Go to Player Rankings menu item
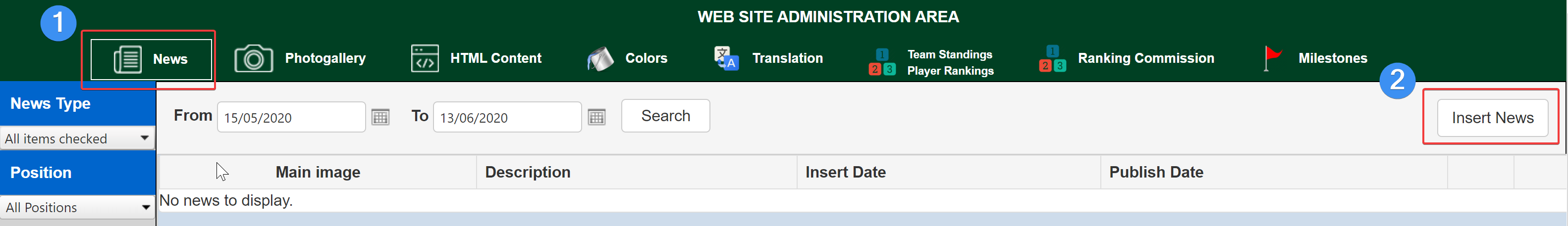Image resolution: width=1568 pixels, height=226 pixels. point(950,71)
